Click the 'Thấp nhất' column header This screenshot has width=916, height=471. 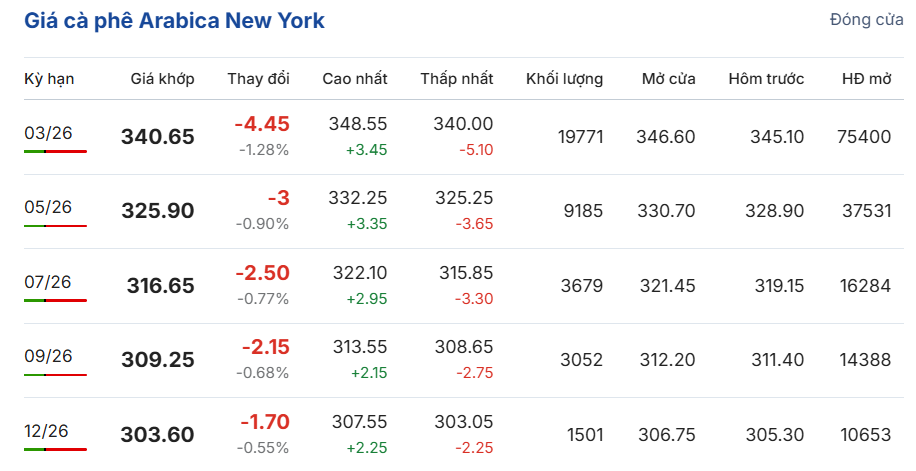[456, 79]
